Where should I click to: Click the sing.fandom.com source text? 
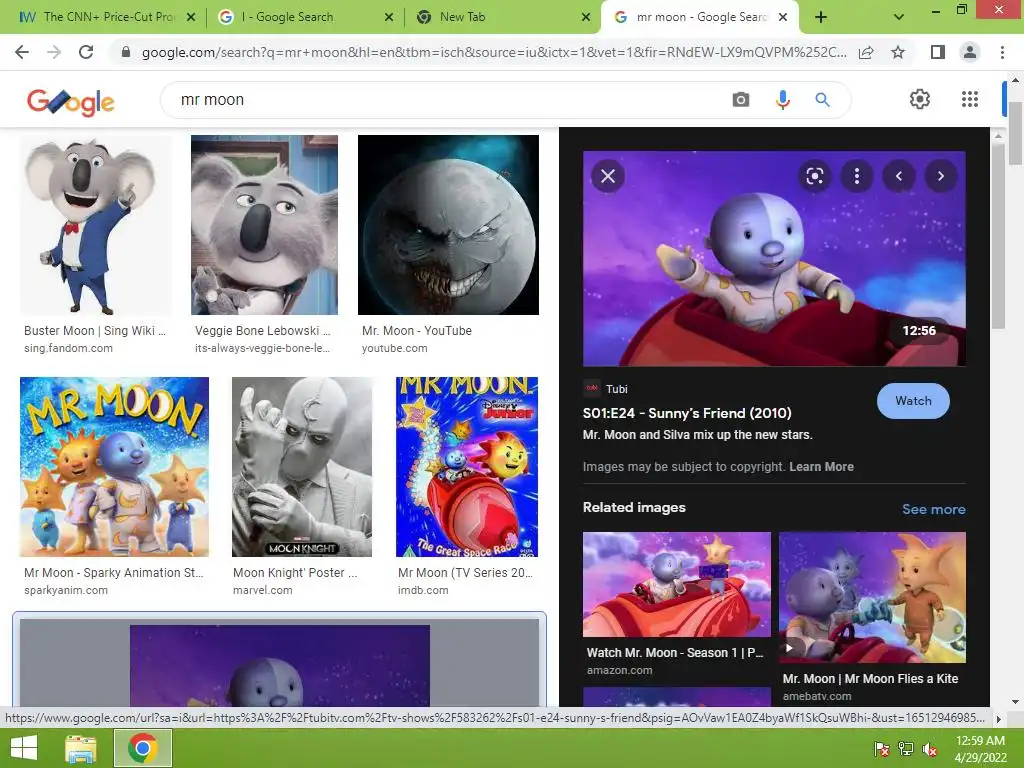tap(68, 348)
